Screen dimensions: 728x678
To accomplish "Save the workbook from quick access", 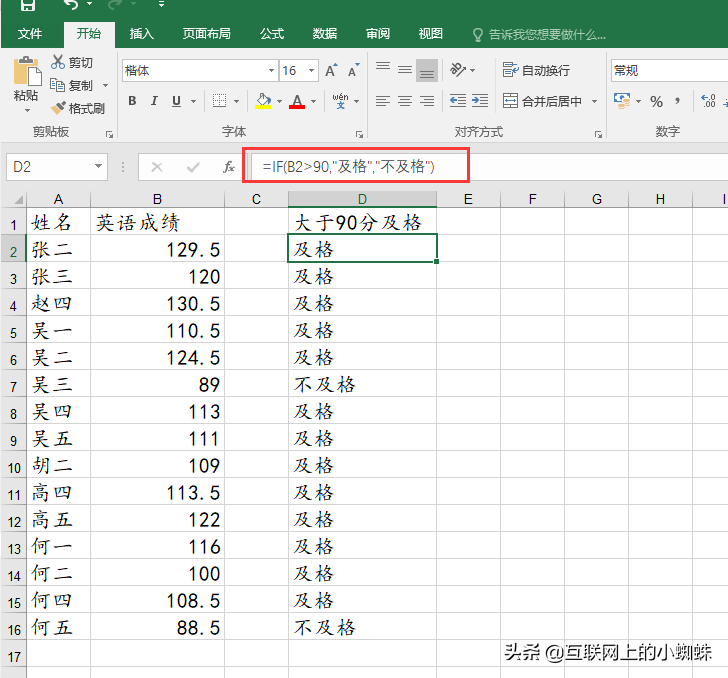I will [28, 5].
